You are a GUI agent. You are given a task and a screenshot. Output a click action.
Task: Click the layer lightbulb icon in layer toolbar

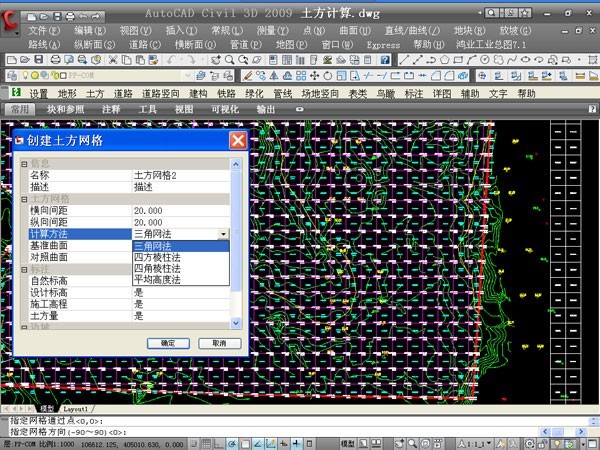tap(23, 76)
